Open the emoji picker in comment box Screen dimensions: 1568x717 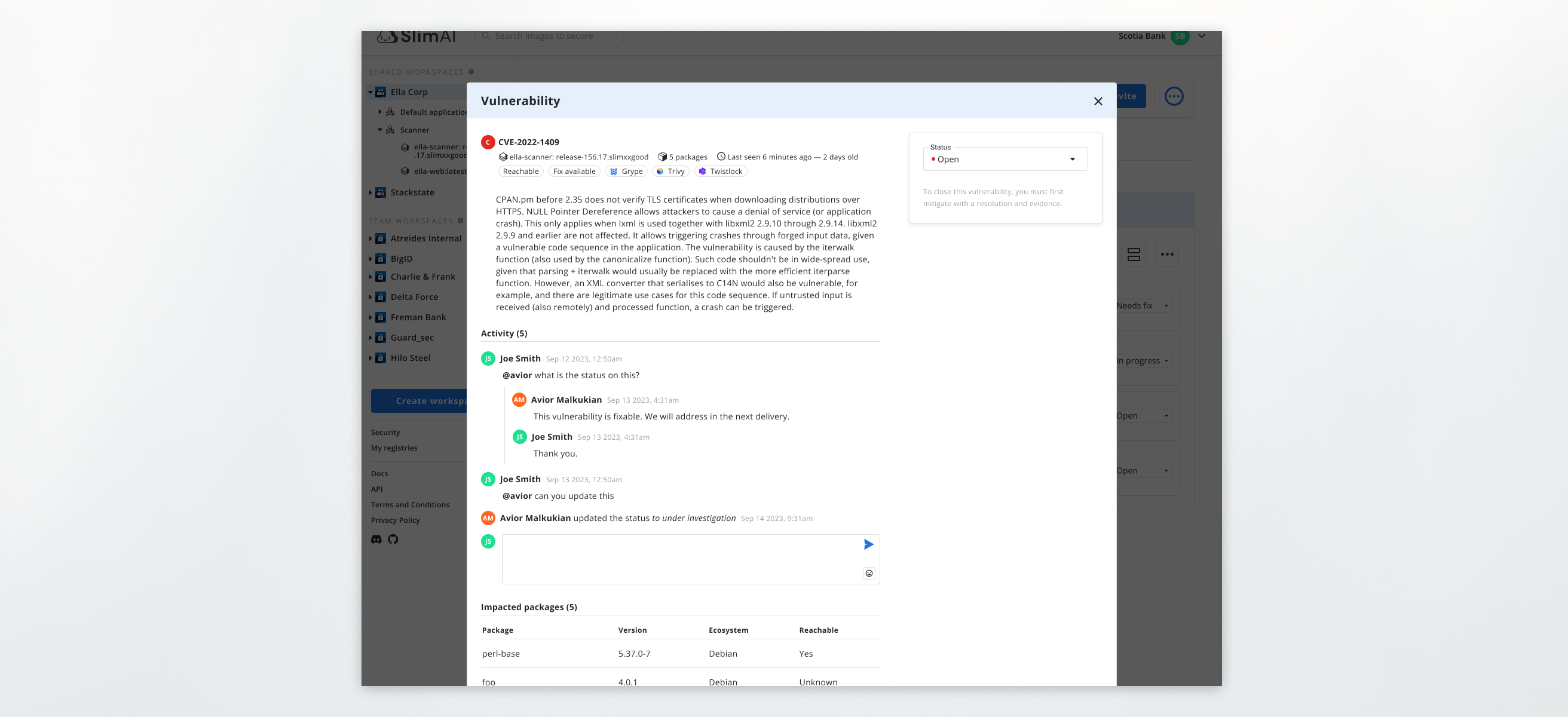[x=869, y=573]
